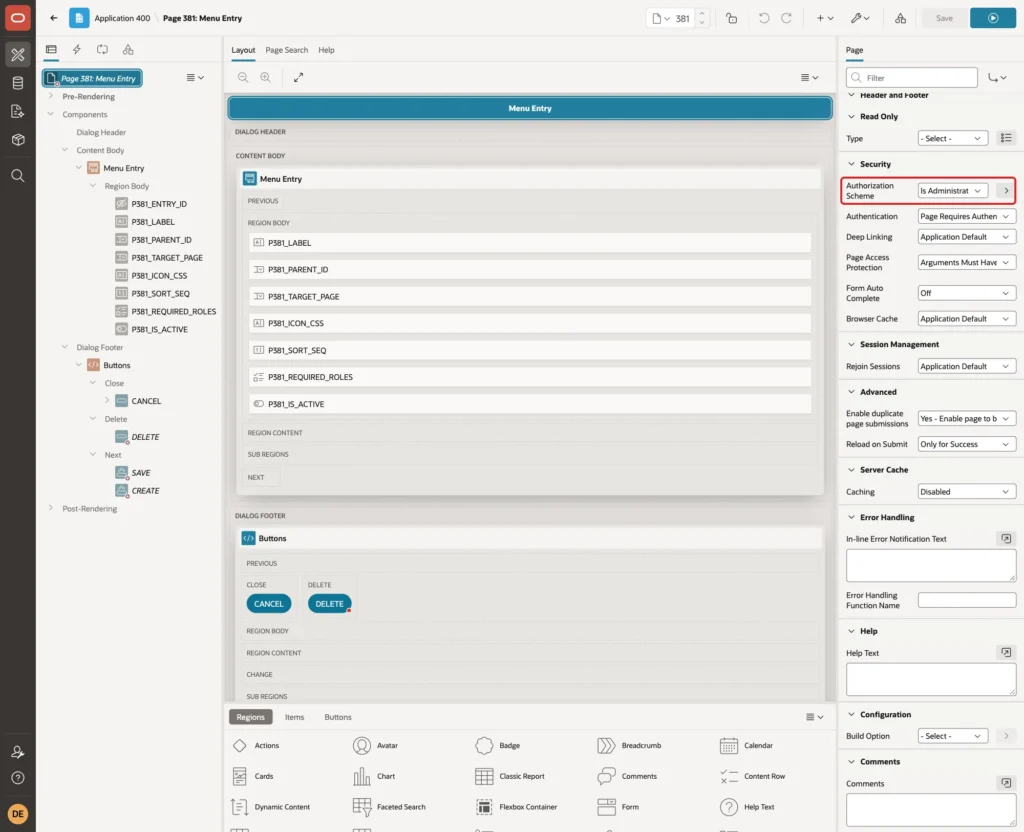Pick the Classic Report region in the gallery
Screen dimensions: 1024x832
[x=511, y=776]
